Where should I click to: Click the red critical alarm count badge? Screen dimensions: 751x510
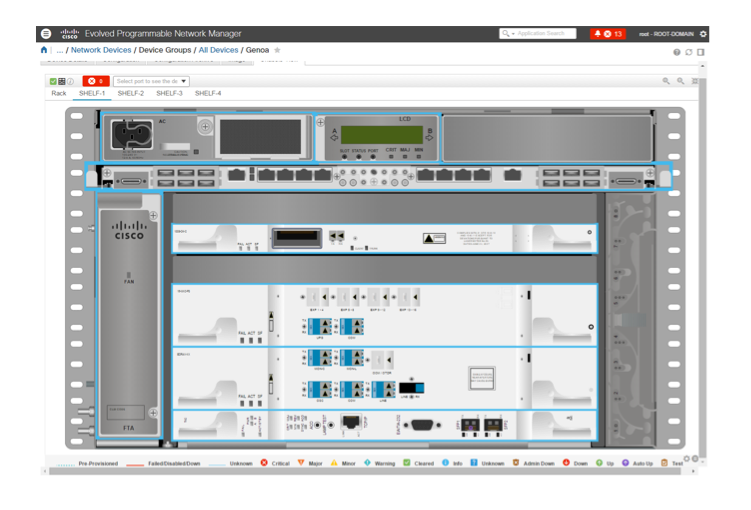pyautogui.click(x=96, y=81)
